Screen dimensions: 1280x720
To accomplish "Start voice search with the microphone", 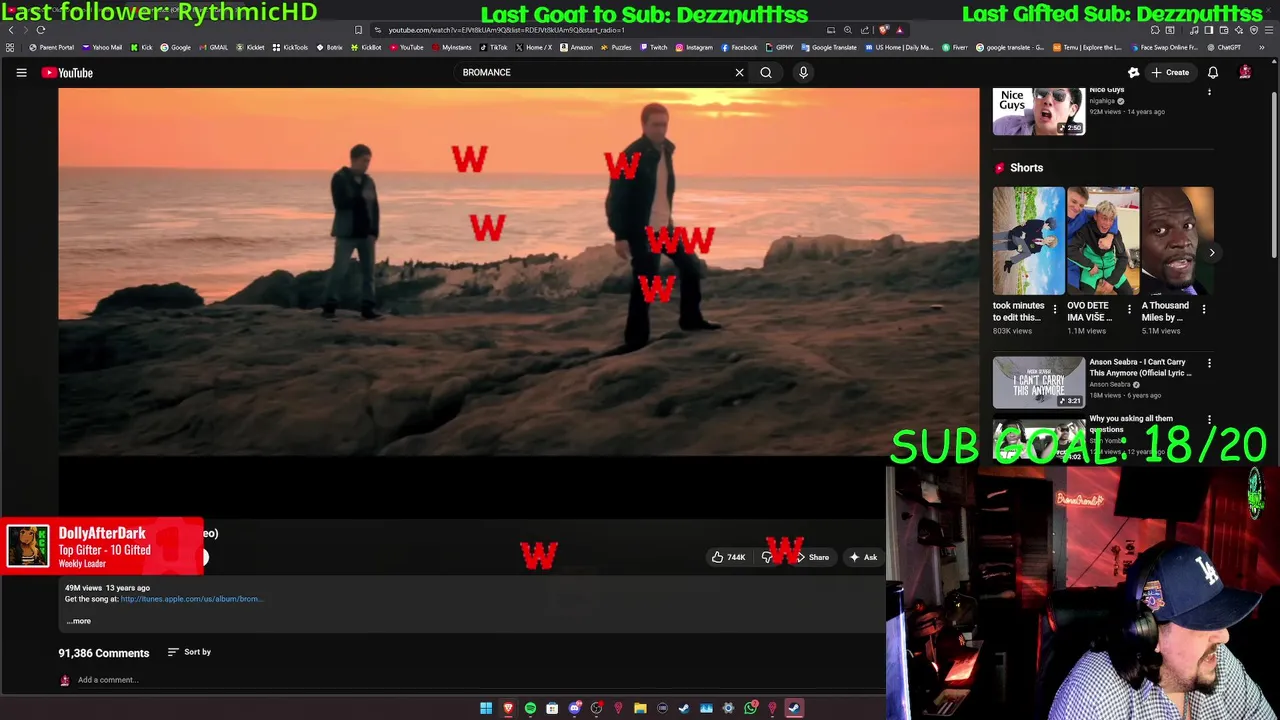I will tap(803, 72).
